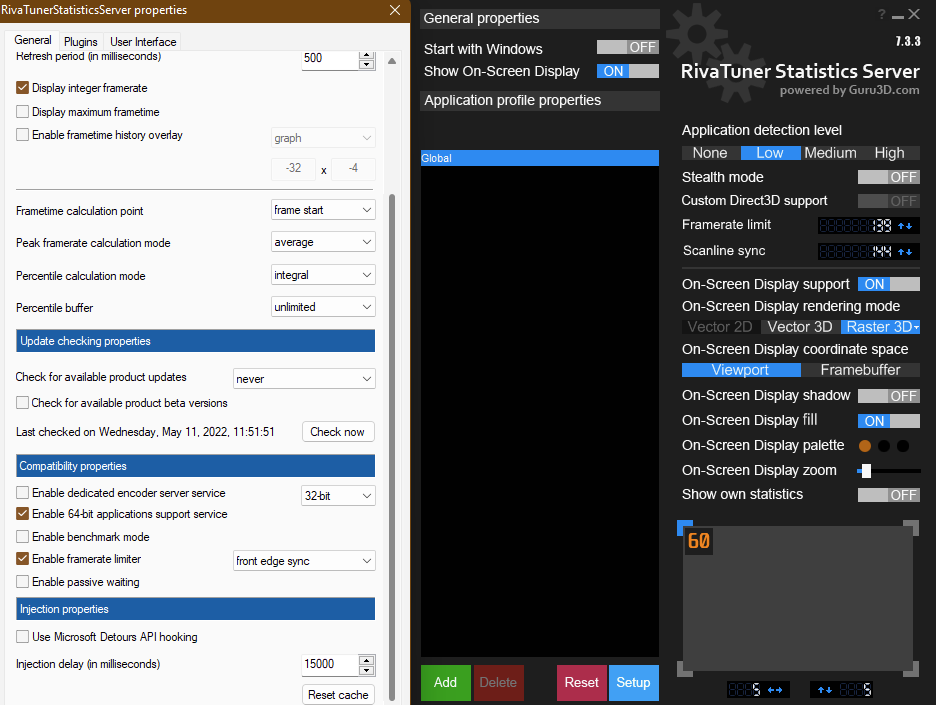The image size is (936, 705).
Task: Decrease Refresh period with down spinner arrow
Action: 367,64
